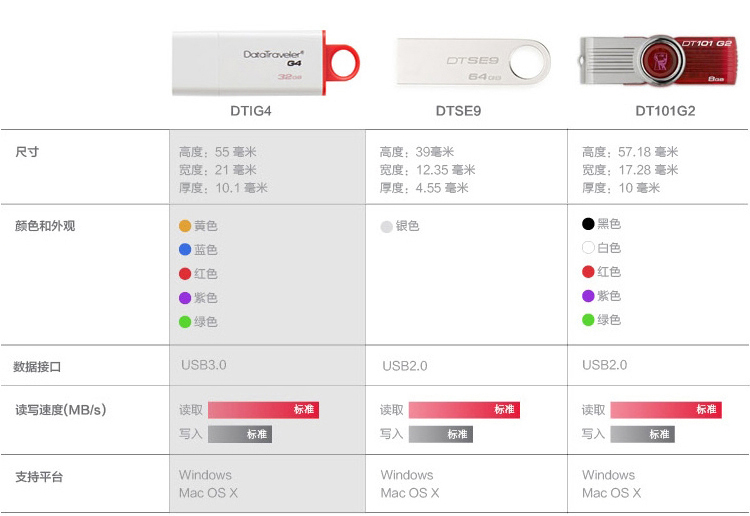Click the DTSE9 gray write speed bar
This screenshot has width=750, height=516.
coord(440,434)
